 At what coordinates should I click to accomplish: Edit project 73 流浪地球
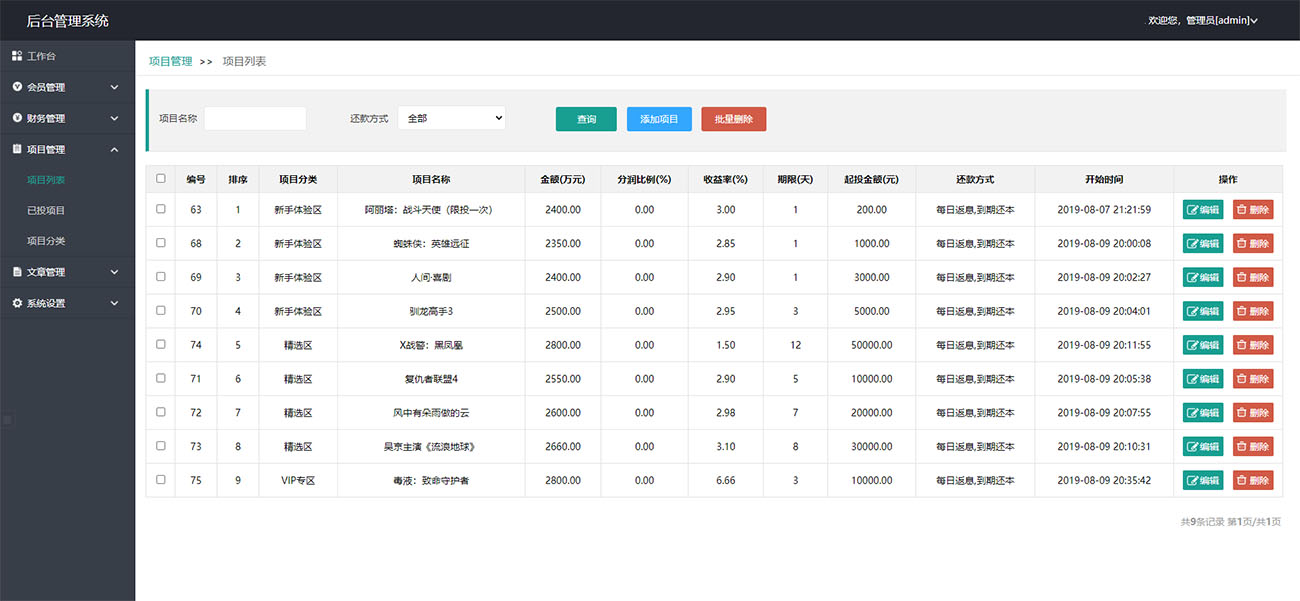[x=1203, y=446]
